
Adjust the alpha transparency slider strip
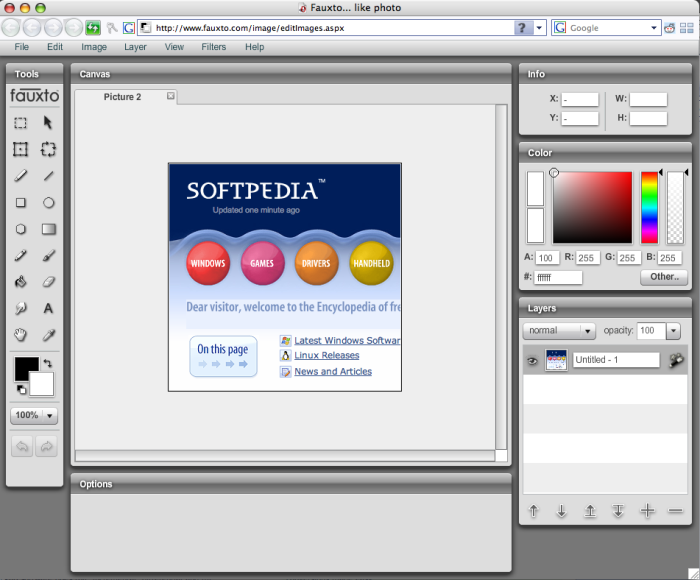pos(675,208)
